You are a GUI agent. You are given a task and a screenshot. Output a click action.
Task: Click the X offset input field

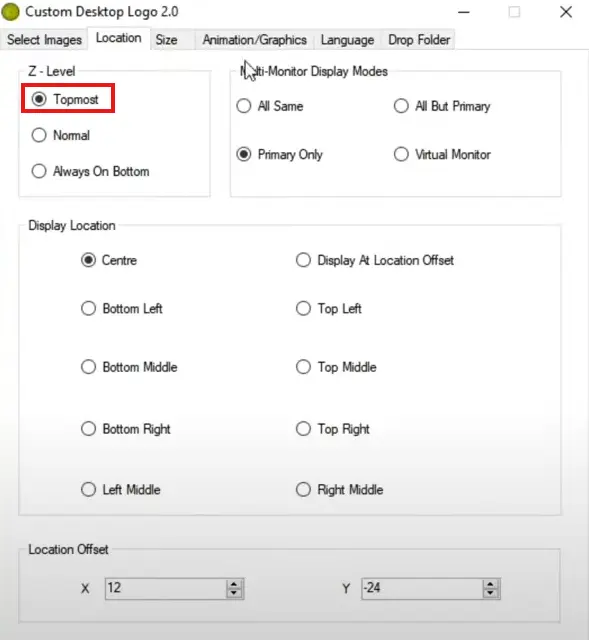tap(166, 589)
